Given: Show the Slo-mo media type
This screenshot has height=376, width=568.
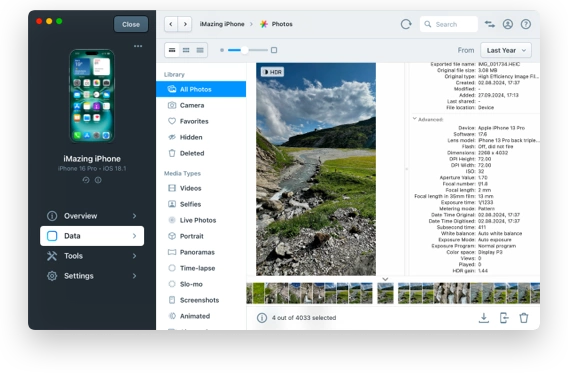Looking at the screenshot, I should pos(201,284).
